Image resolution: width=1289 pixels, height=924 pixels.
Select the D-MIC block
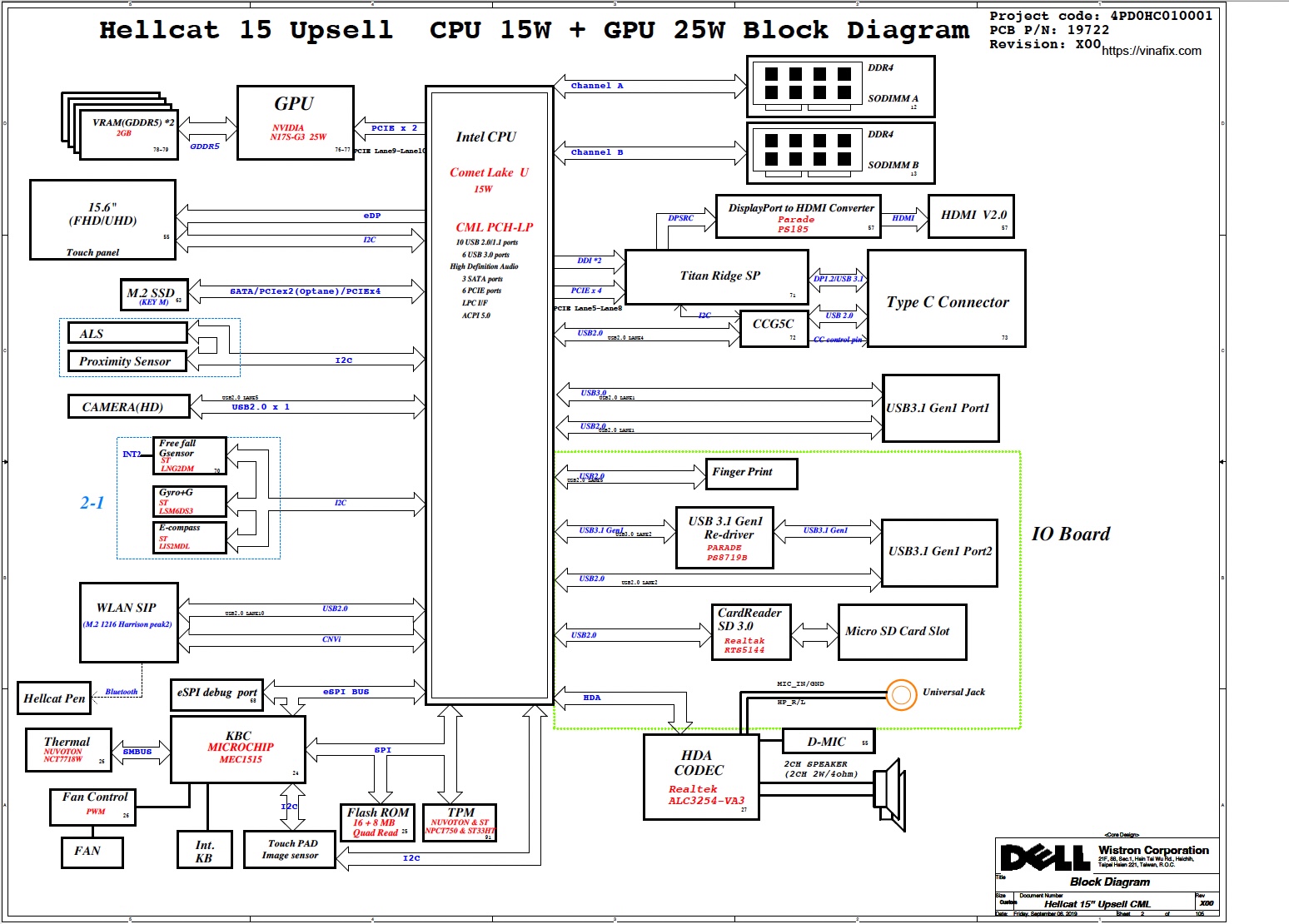pyautogui.click(x=829, y=741)
